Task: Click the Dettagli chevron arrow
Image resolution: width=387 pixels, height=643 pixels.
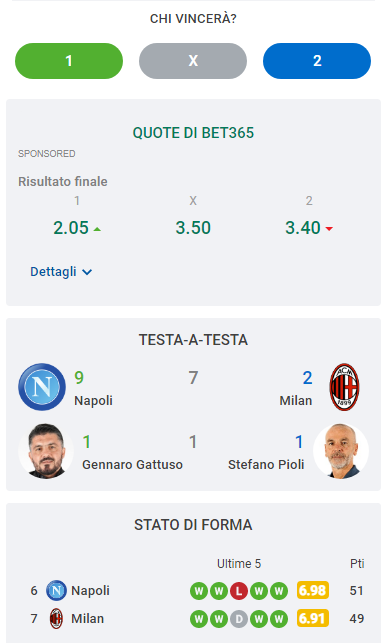Action: click(x=87, y=272)
